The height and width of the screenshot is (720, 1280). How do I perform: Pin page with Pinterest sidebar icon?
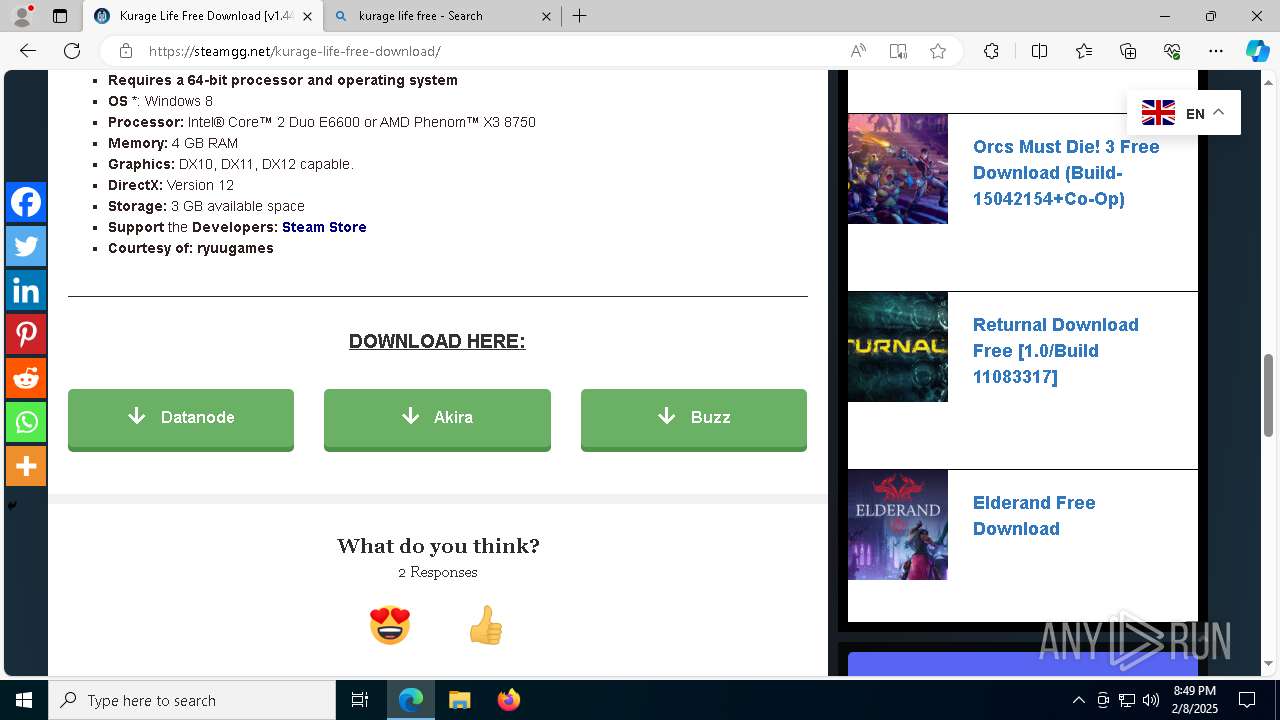tap(26, 334)
